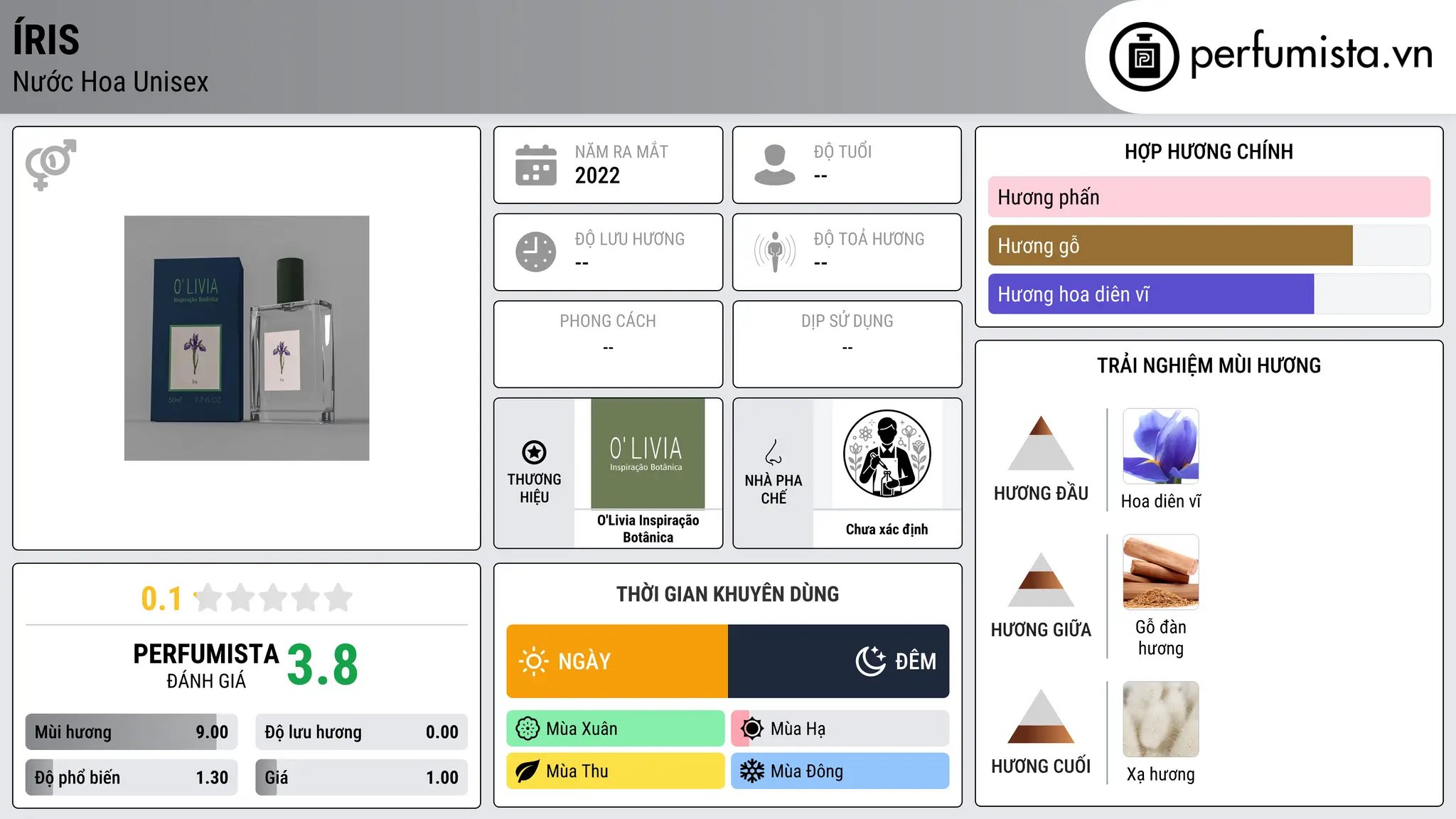Click the Hoa diên vĩ note label

pos(1160,501)
